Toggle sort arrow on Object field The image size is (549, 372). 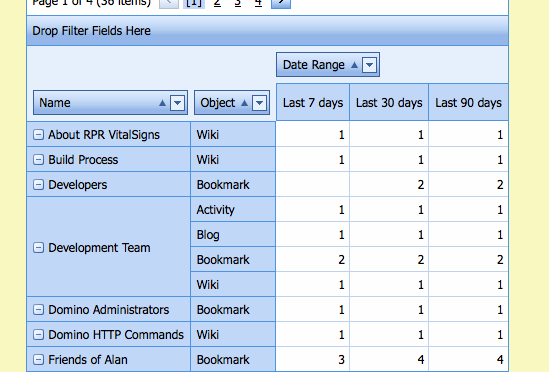click(x=244, y=103)
